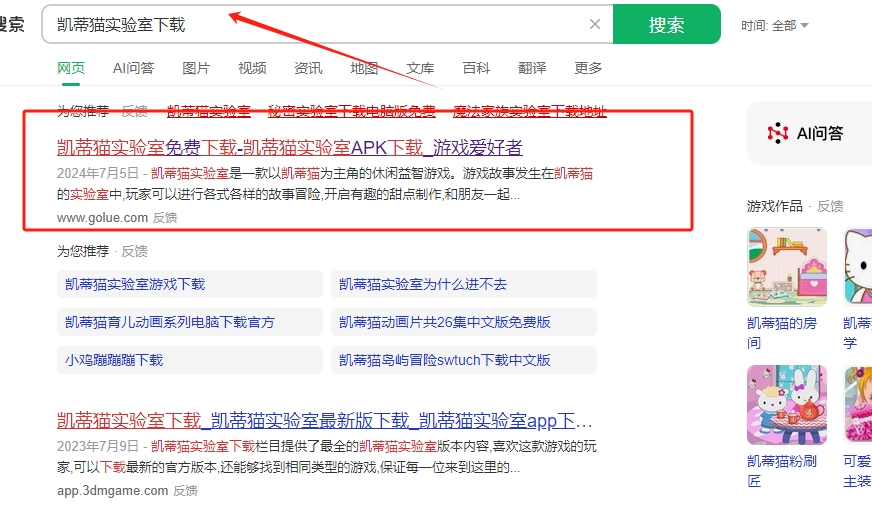Image resolution: width=872 pixels, height=516 pixels.
Task: Open the 文库 tab
Action: coord(420,68)
